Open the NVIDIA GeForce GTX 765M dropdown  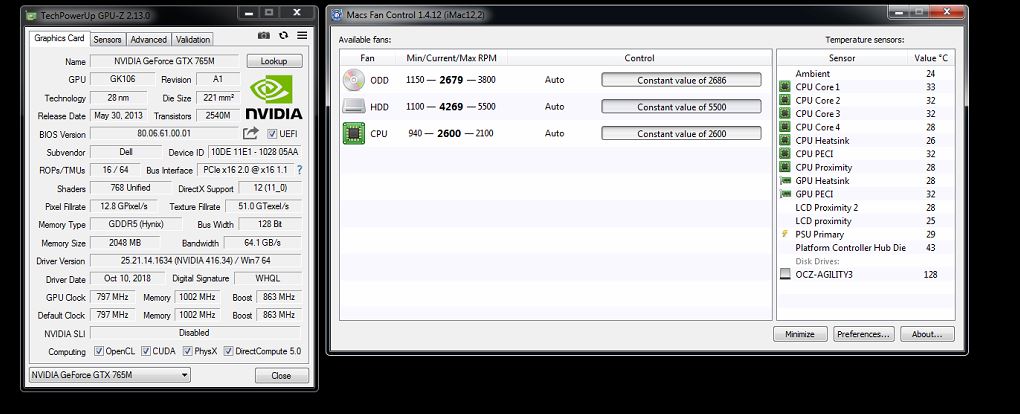pyautogui.click(x=110, y=375)
